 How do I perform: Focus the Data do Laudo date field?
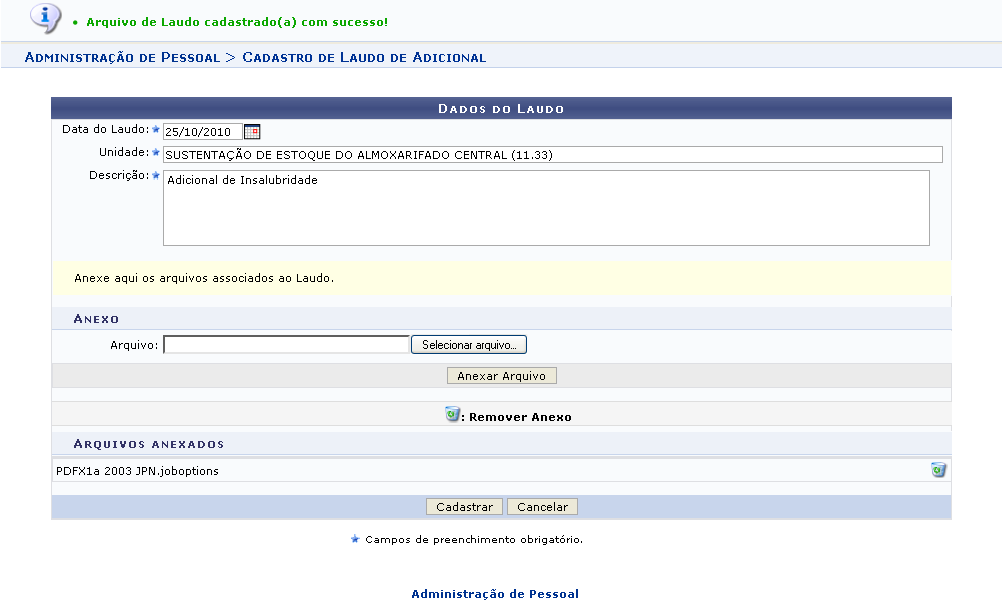click(x=202, y=131)
